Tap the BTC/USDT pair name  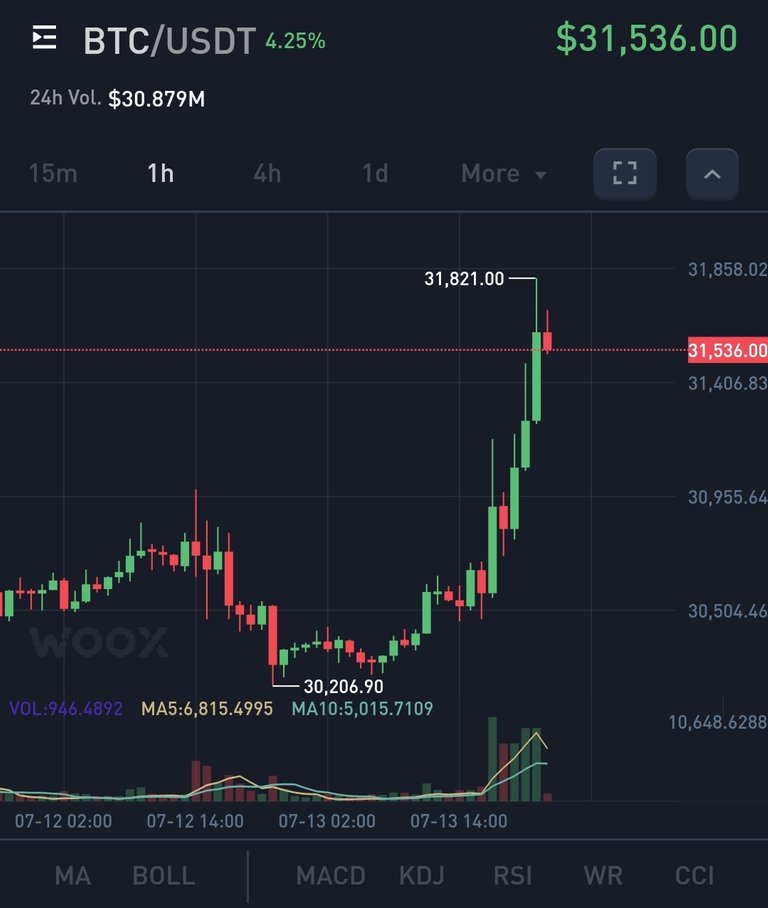pyautogui.click(x=168, y=40)
